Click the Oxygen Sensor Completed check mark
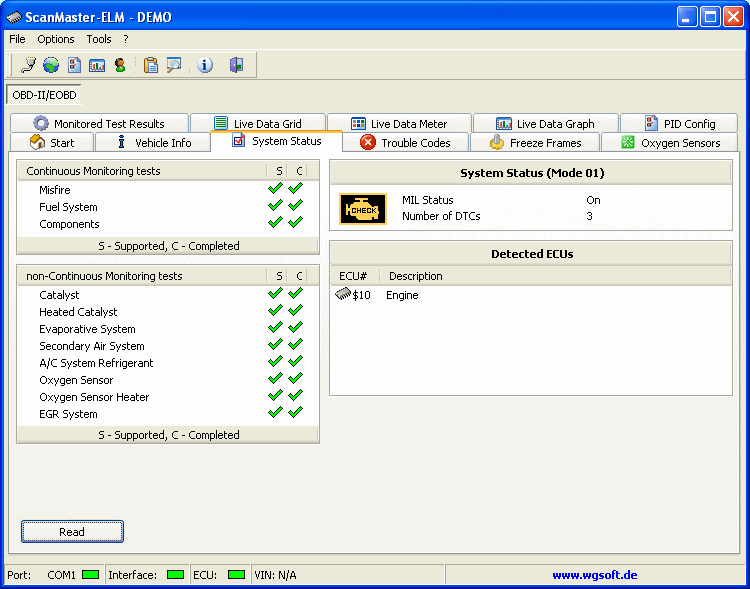Image resolution: width=750 pixels, height=589 pixels. [x=296, y=378]
